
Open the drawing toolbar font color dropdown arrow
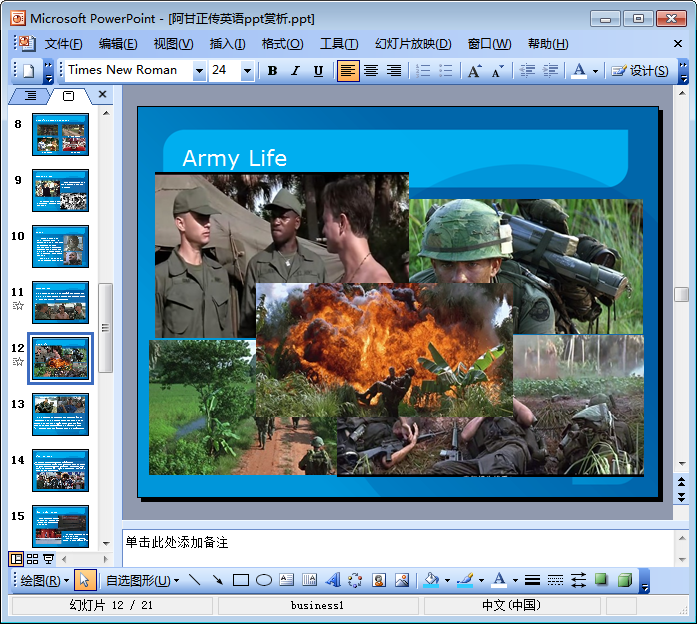click(x=515, y=580)
